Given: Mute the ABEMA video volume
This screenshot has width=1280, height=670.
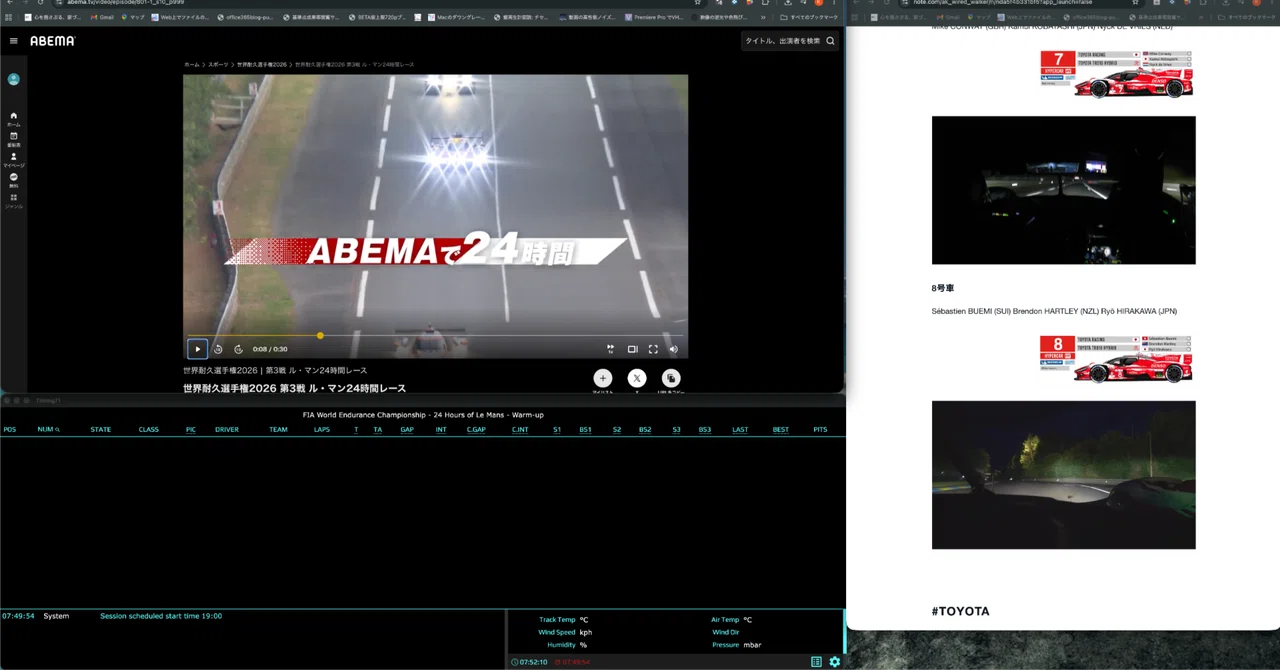Looking at the screenshot, I should point(673,349).
